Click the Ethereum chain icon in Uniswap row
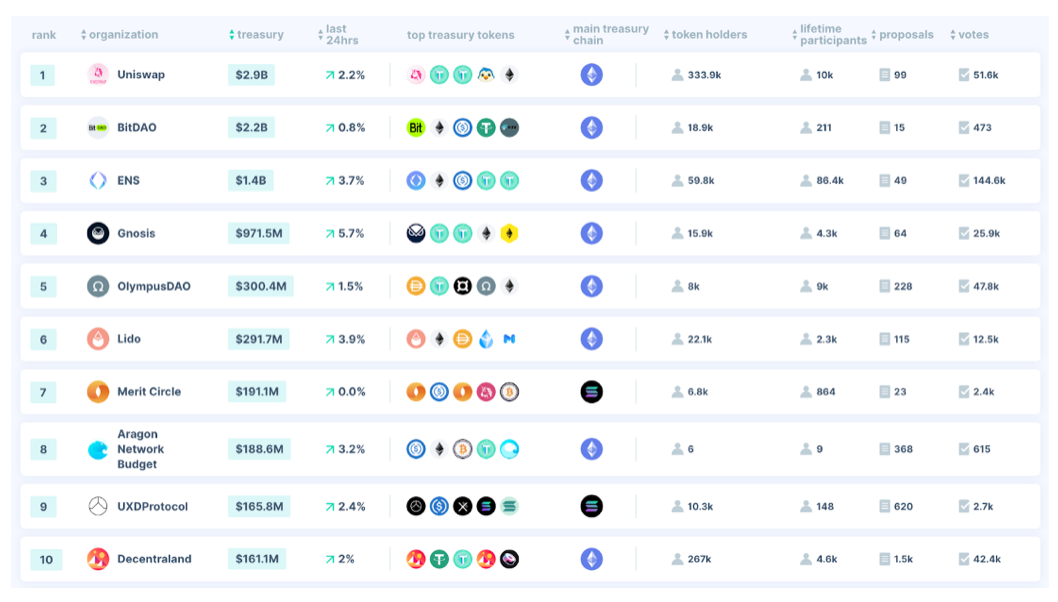Screen dimensions: 1058x602 tap(592, 74)
